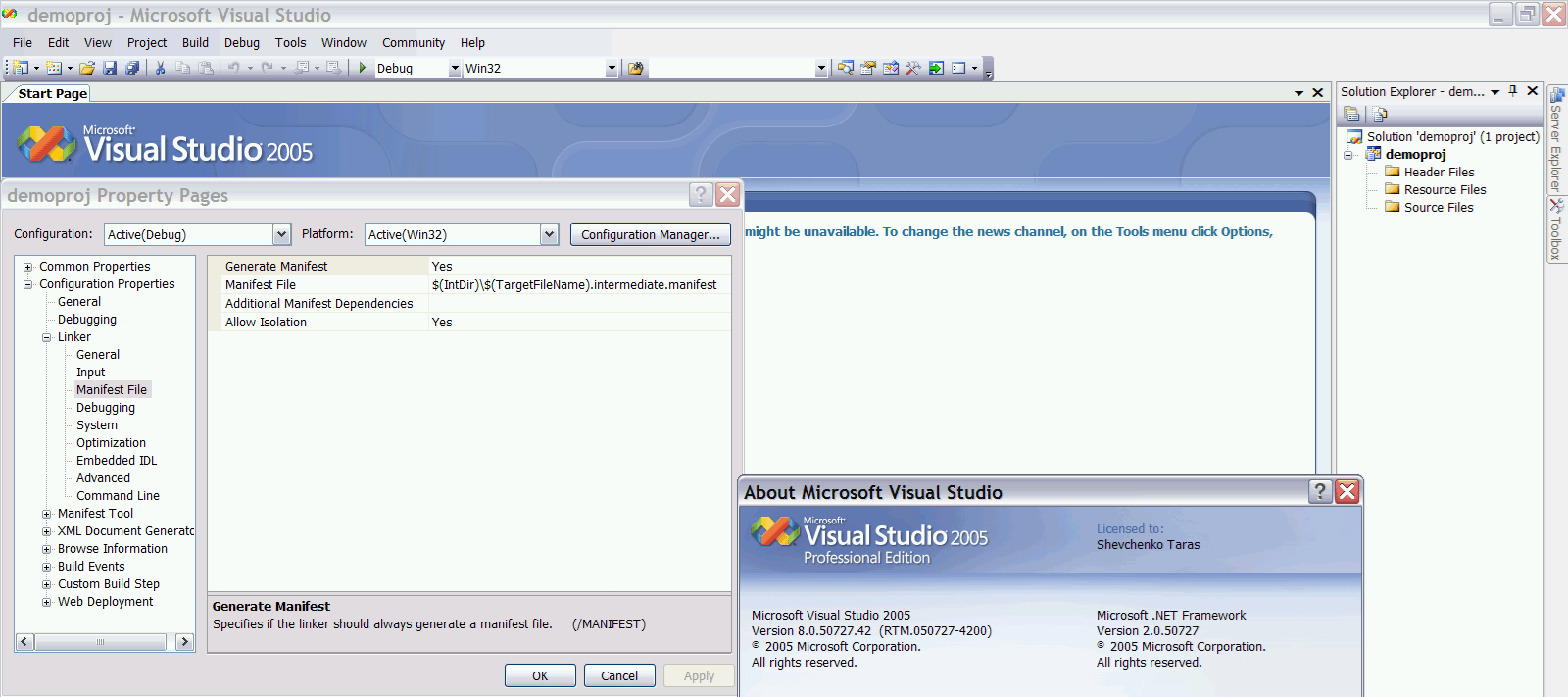Click the Configuration Manager button
The image size is (1568, 697).
[x=651, y=234]
